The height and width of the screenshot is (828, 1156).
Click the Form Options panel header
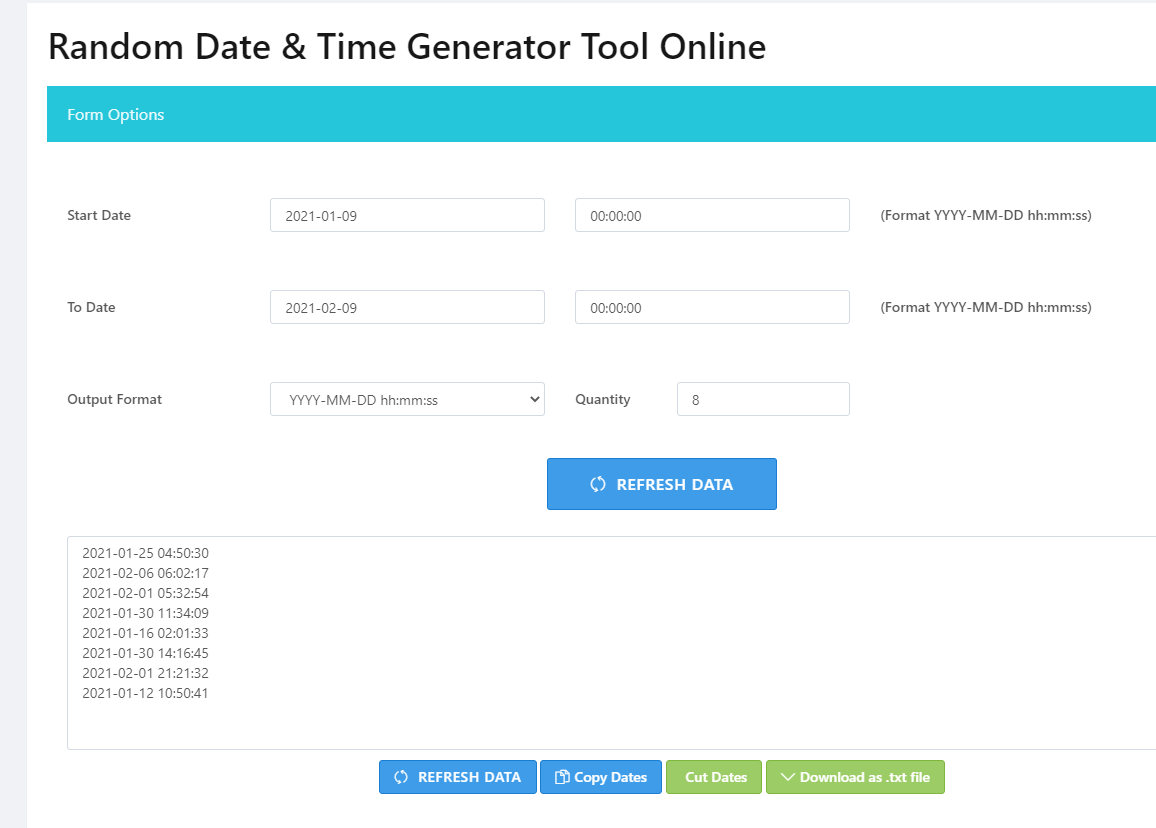pyautogui.click(x=600, y=114)
